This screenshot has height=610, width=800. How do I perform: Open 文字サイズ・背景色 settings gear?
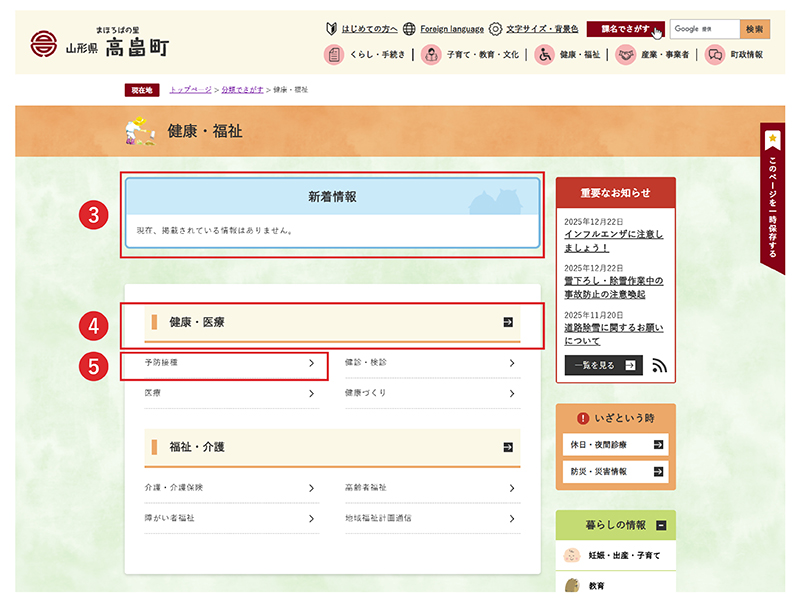(495, 29)
